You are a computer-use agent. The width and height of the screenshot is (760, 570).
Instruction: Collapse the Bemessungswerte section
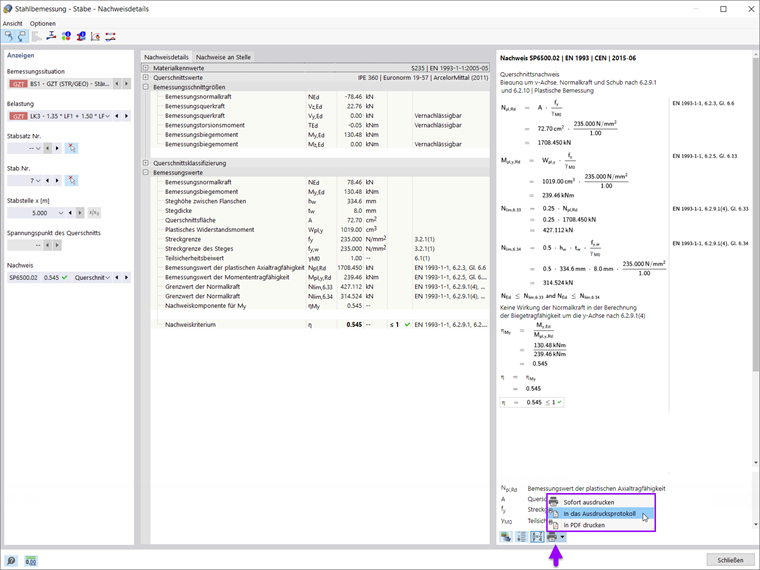[x=145, y=173]
